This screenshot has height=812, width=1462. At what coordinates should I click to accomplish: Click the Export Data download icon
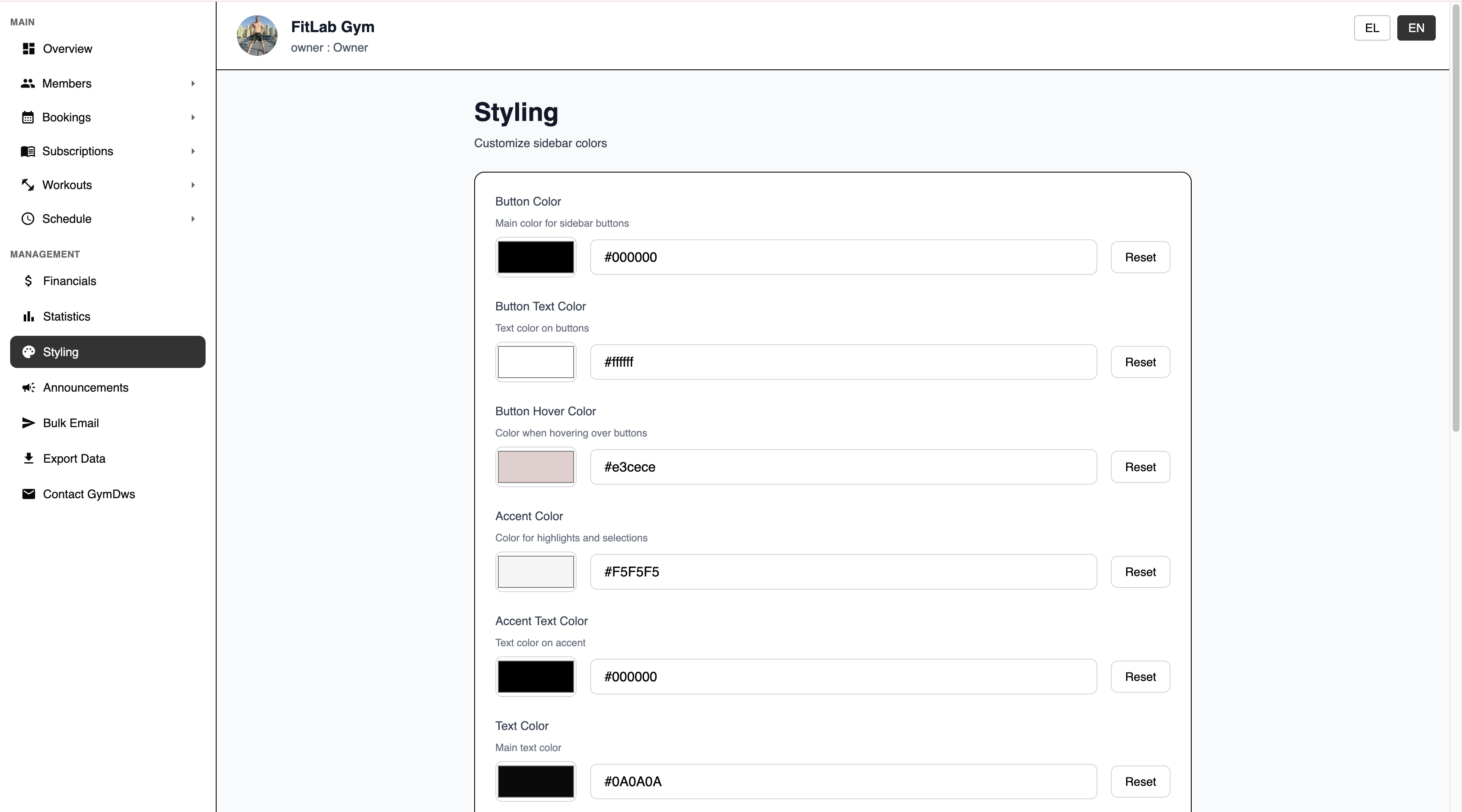tap(28, 458)
